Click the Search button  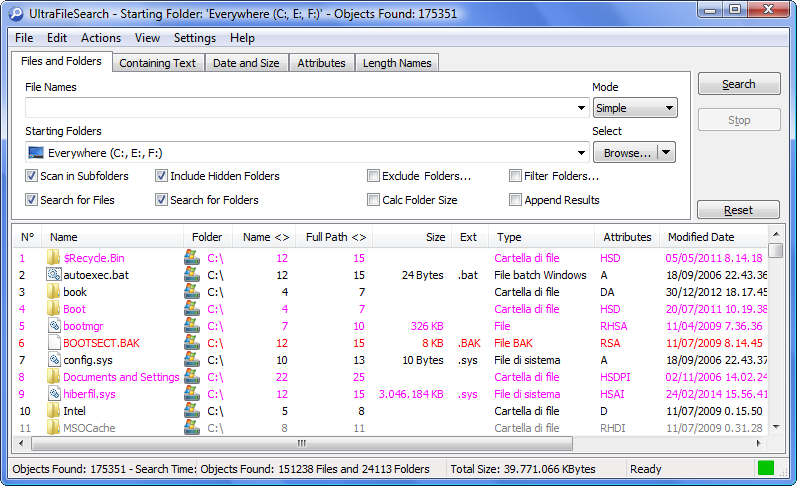(739, 84)
